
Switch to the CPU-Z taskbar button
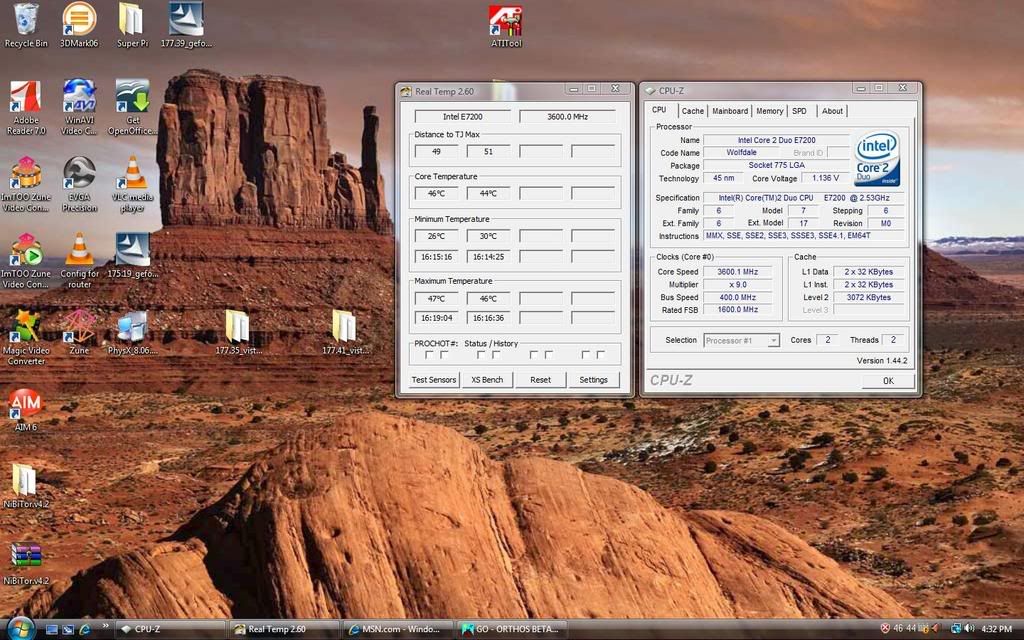click(172, 630)
